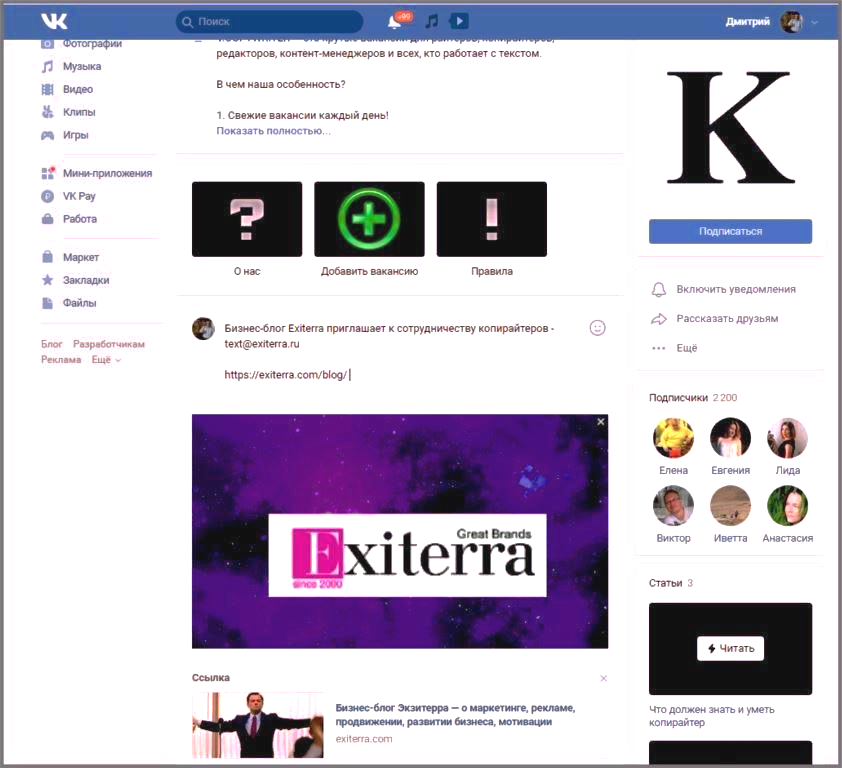Click the header user avatar
The width and height of the screenshot is (842, 768).
tap(792, 21)
